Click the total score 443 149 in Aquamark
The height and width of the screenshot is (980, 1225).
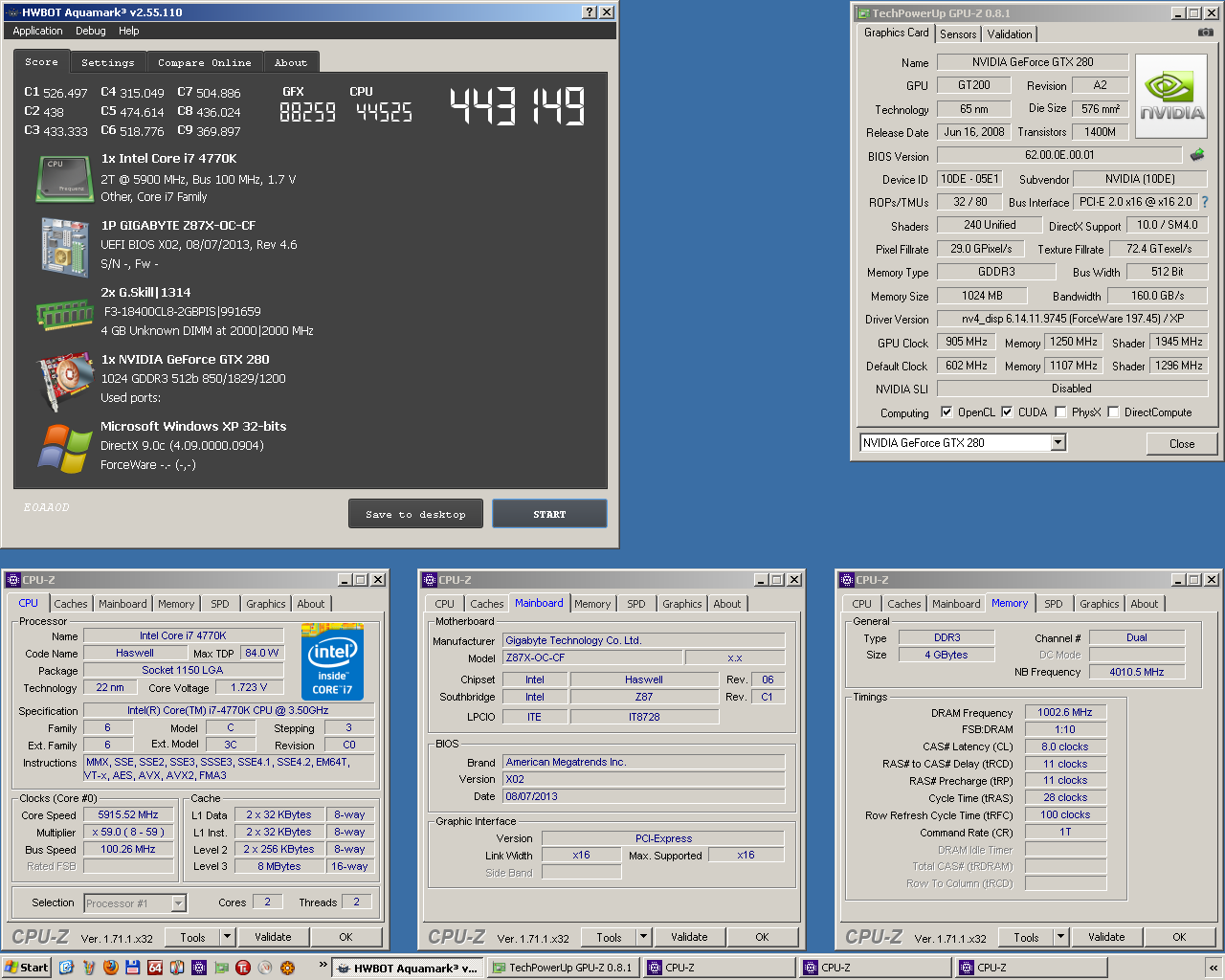pos(518,106)
